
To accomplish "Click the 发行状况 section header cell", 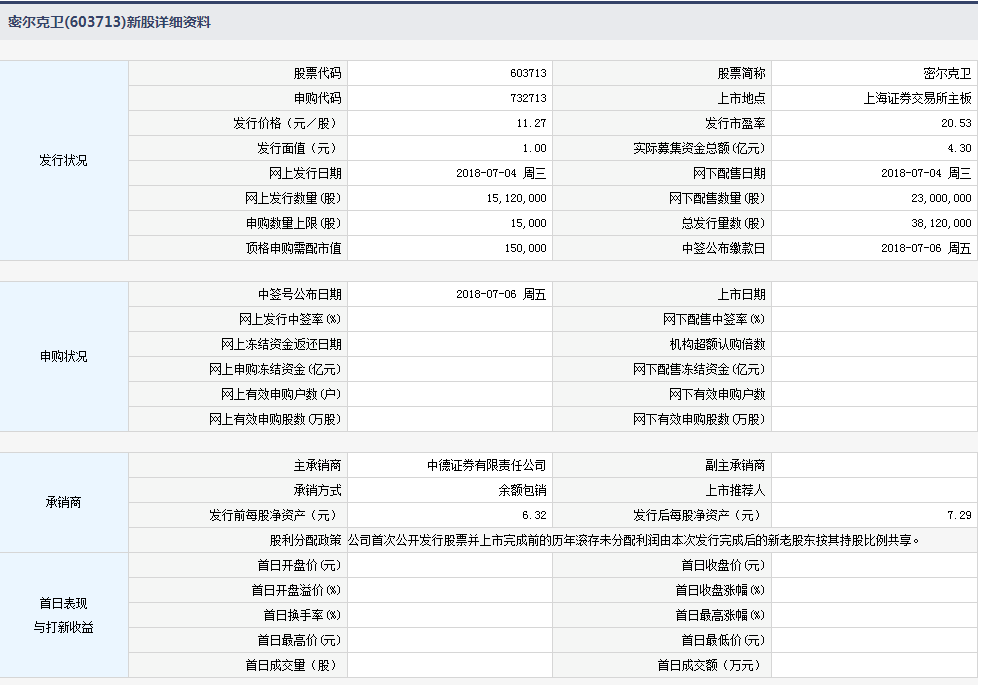I will 64,160.
